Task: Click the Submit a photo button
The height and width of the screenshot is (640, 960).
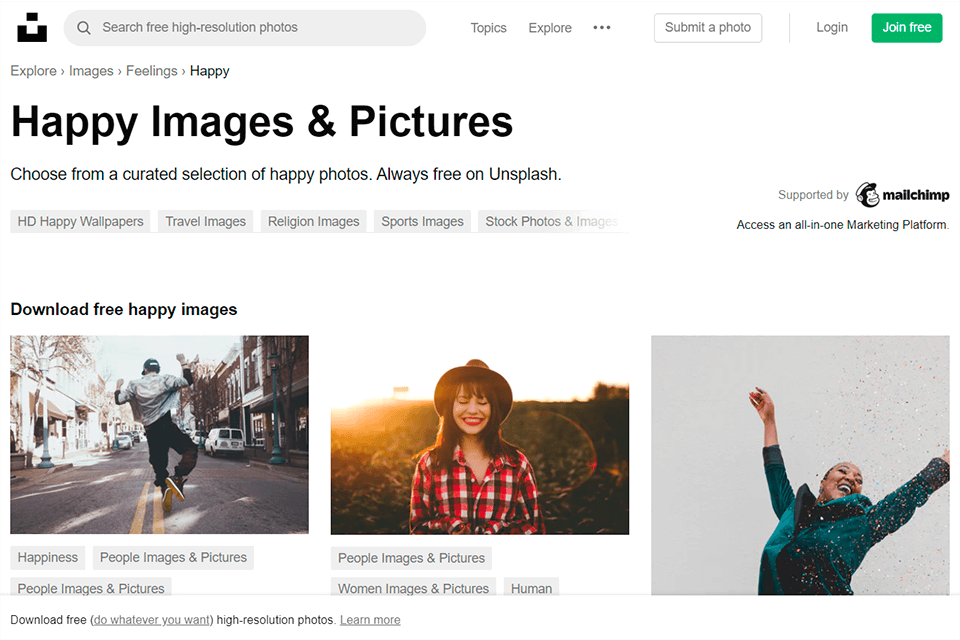Action: (x=707, y=27)
